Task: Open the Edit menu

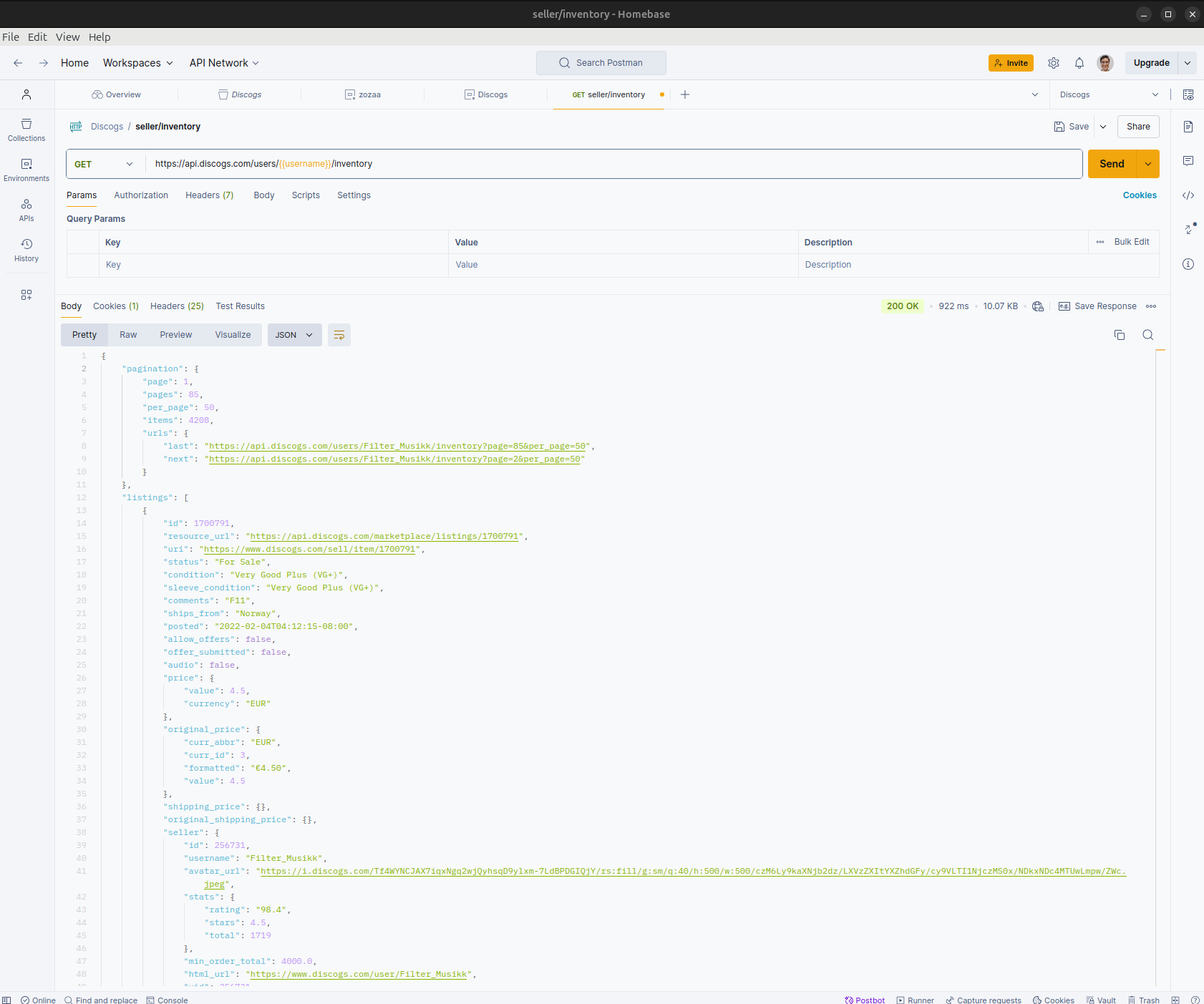Action: 37,37
